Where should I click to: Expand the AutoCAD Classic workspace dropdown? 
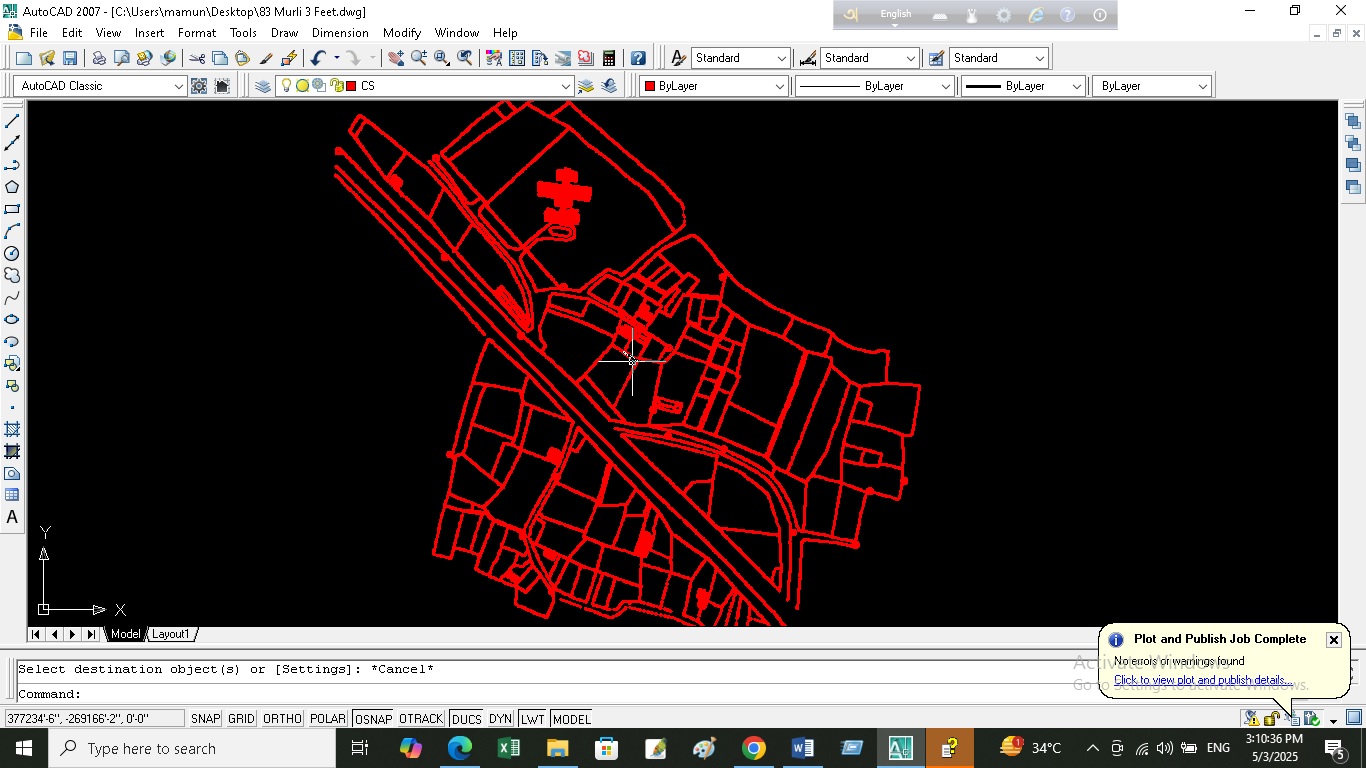click(179, 86)
